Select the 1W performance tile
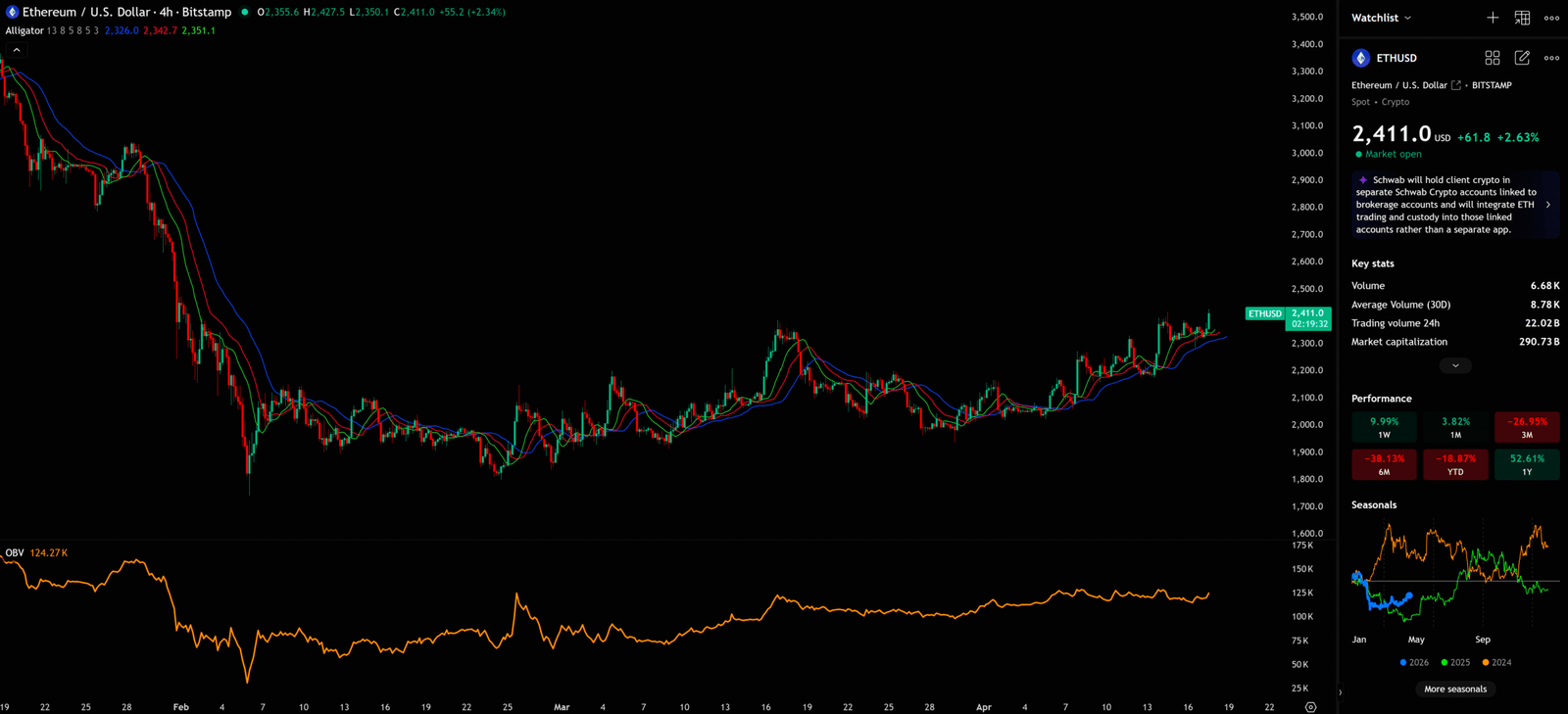The height and width of the screenshot is (714, 1568). (x=1384, y=427)
